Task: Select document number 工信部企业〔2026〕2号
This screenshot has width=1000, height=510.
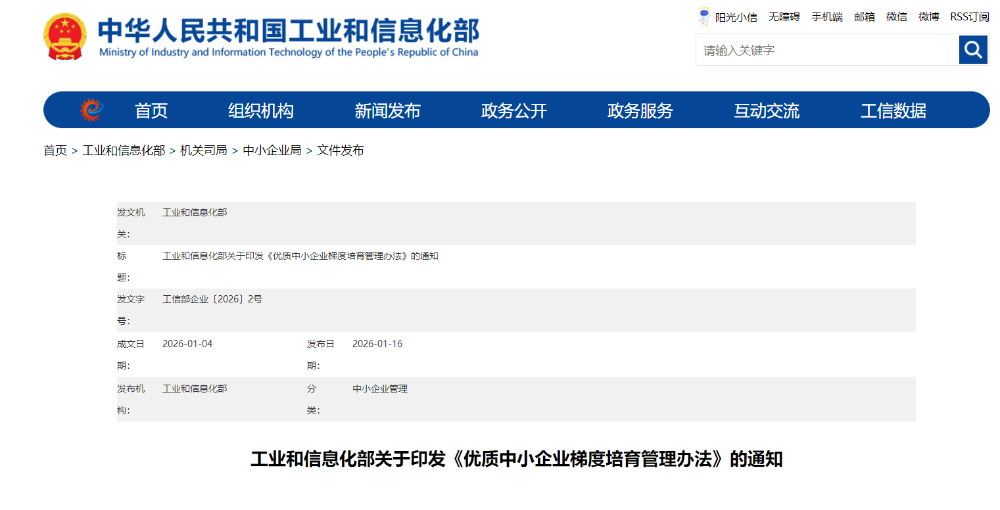Action: (x=212, y=299)
